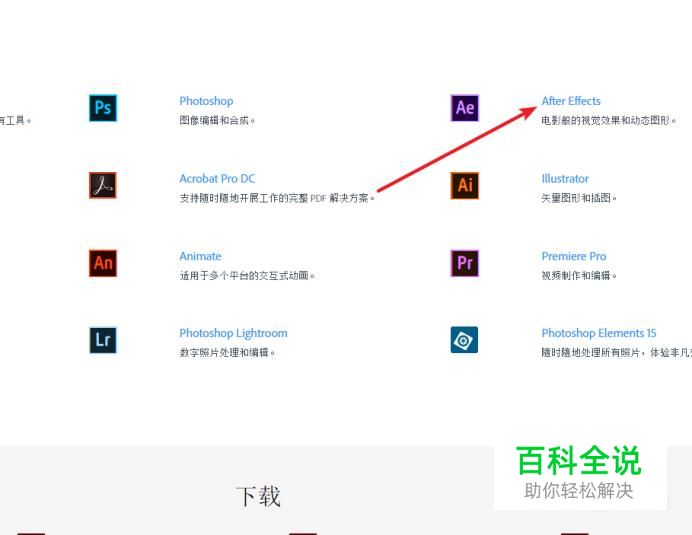Click the text "适用于多个平台的交互式动画。"
Image resolution: width=692 pixels, height=535 pixels.
click(247, 275)
